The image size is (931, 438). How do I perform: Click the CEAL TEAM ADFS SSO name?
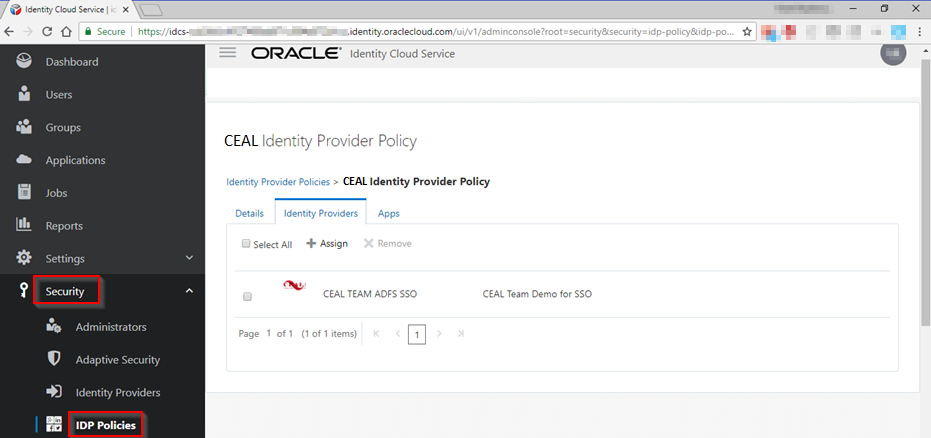370,294
